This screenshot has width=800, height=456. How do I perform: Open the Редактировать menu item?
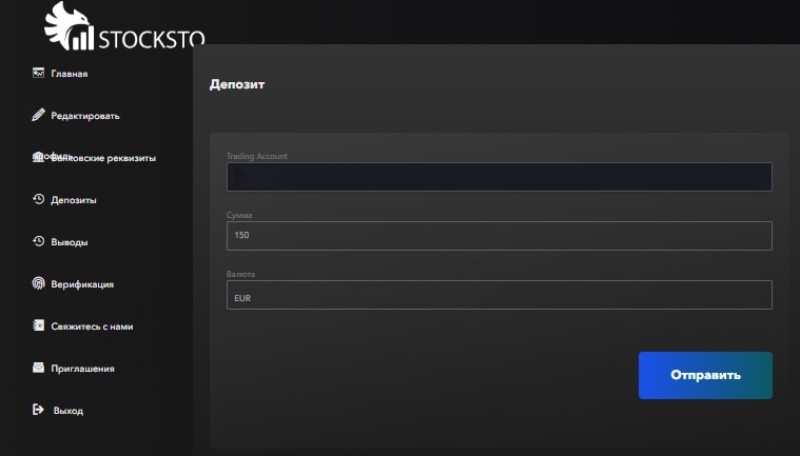85,116
